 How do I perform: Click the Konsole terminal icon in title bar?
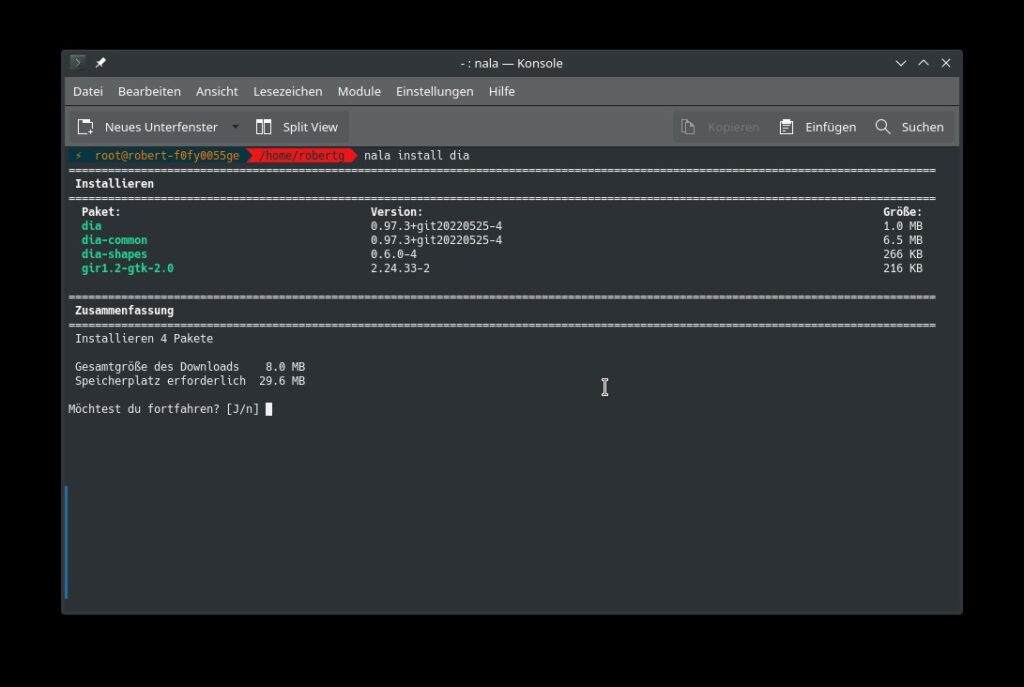click(78, 63)
